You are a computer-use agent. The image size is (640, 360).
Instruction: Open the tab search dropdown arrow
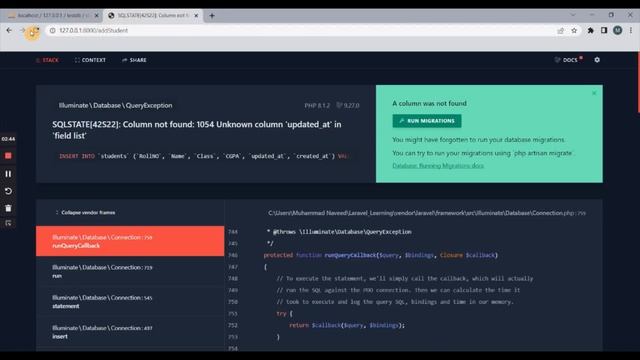[573, 15]
